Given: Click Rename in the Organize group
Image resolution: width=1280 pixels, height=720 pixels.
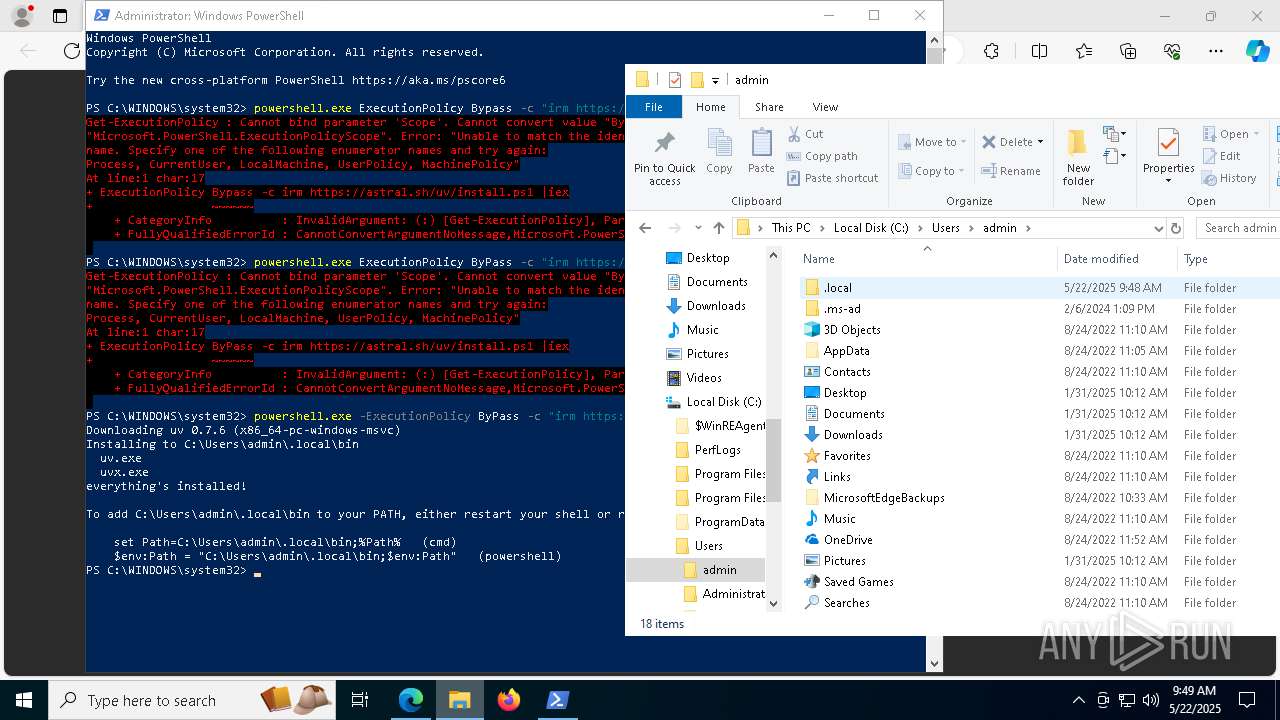Looking at the screenshot, I should click(x=1011, y=170).
